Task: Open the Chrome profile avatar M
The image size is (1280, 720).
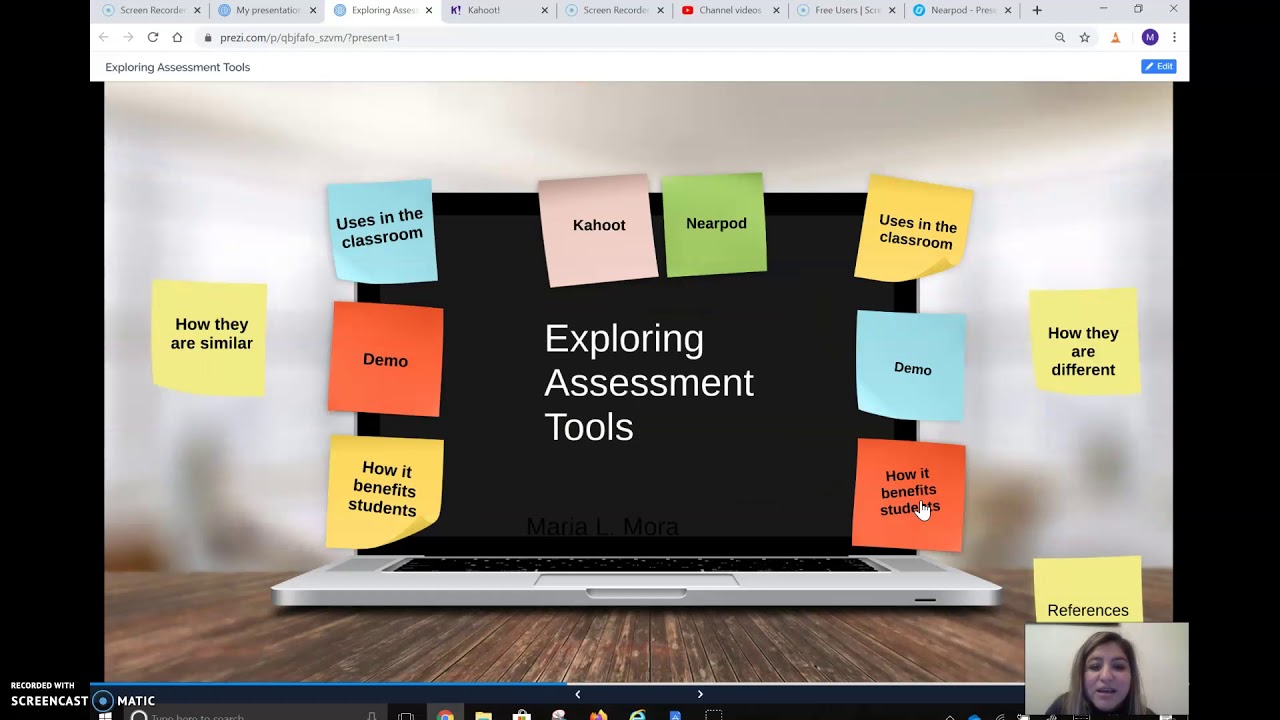Action: tap(1150, 37)
